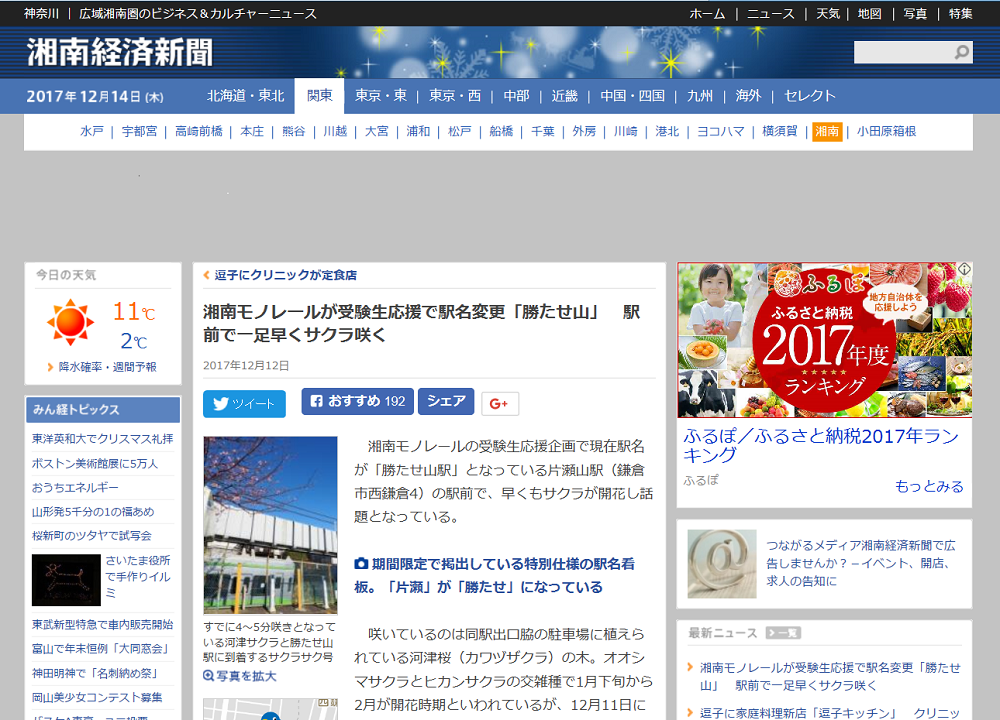Viewport: 1000px width, 720px height.
Task: Open the ふるぽ／ふるさと納税2017年ランキング ad title
Action: click(821, 445)
